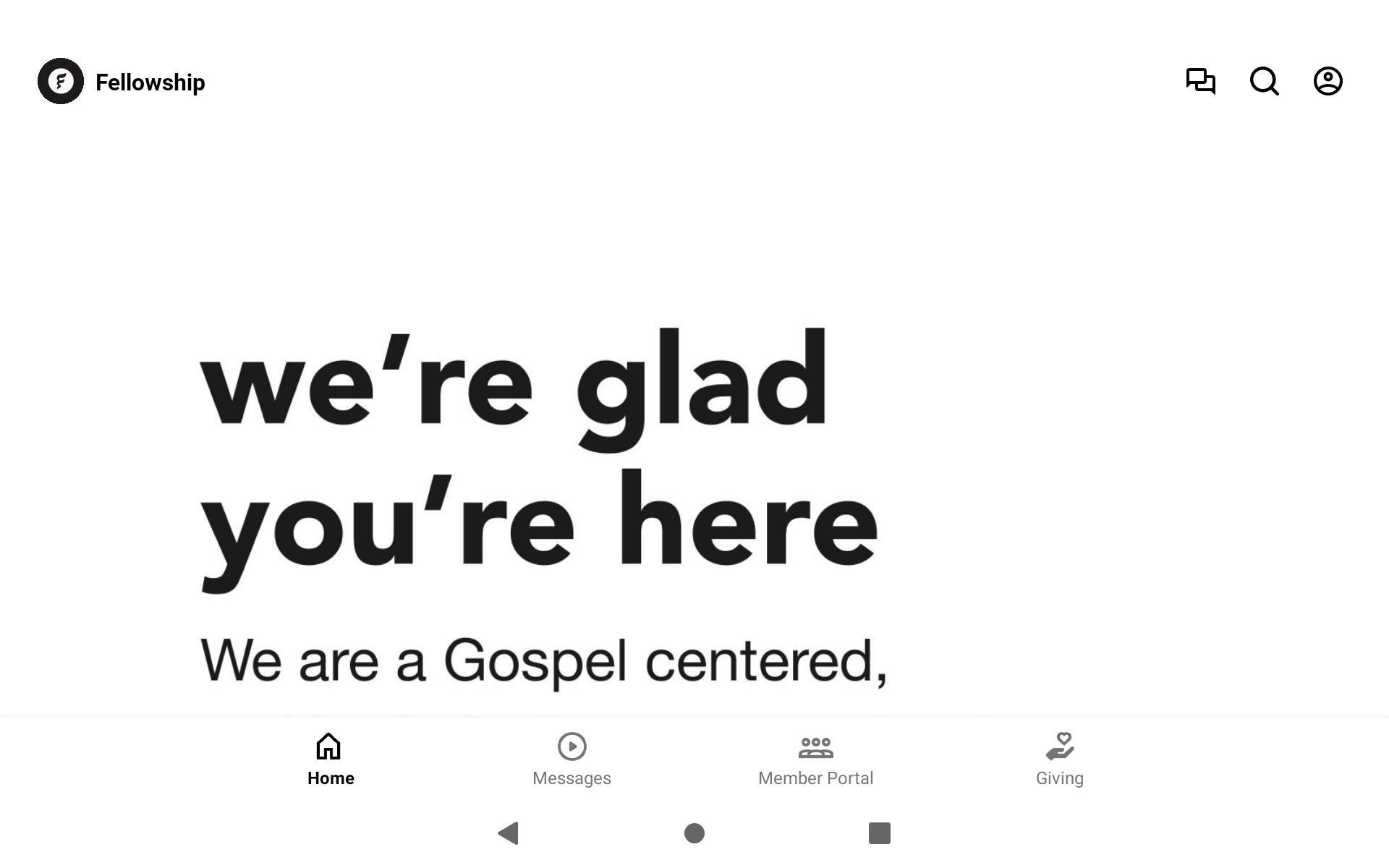
Task: Tap the Fellowship circular logo
Action: point(61,81)
